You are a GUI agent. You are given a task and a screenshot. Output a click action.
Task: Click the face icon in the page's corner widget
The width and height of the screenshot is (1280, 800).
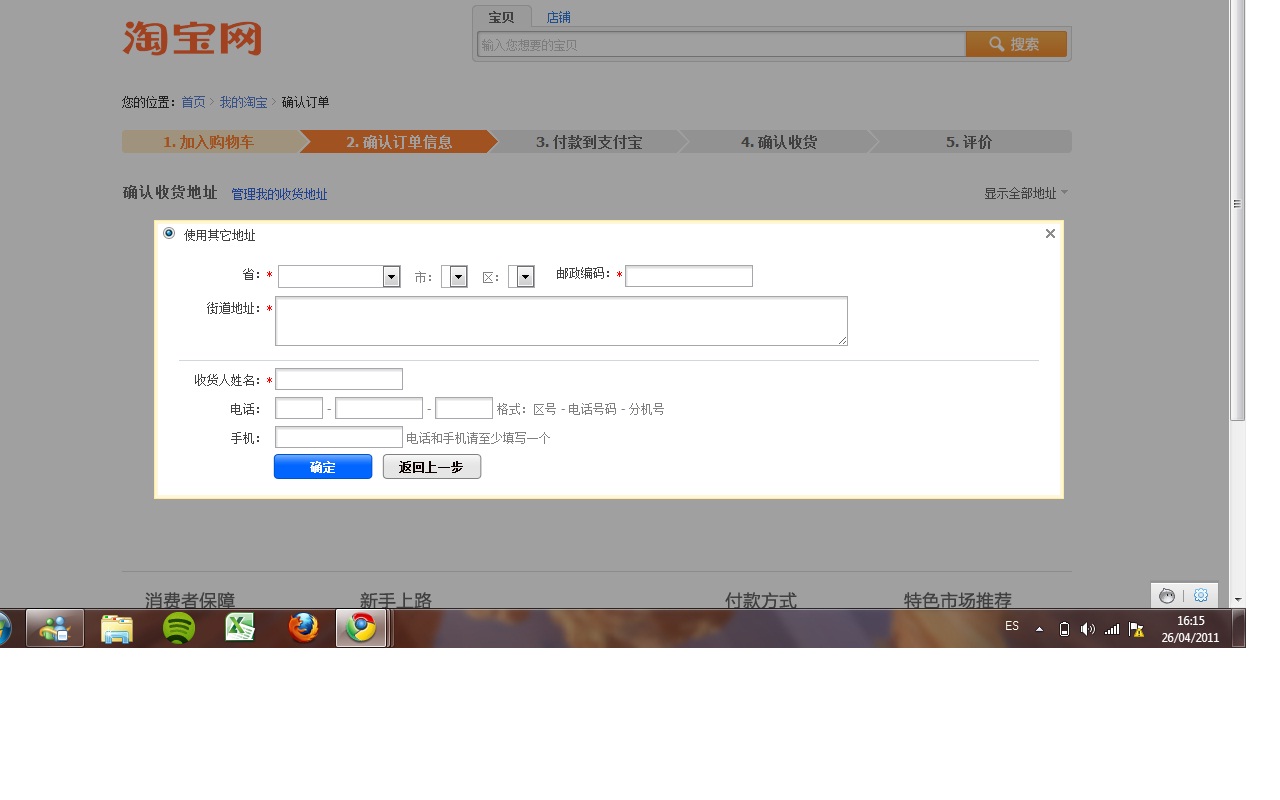[x=1167, y=596]
